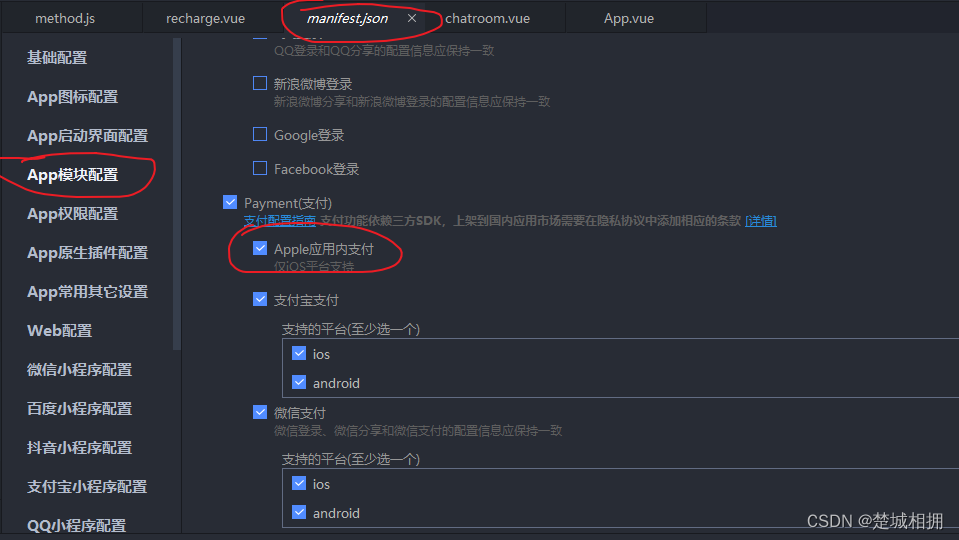
Task: Click the sidebar vertical scrollbar
Action: (x=177, y=194)
